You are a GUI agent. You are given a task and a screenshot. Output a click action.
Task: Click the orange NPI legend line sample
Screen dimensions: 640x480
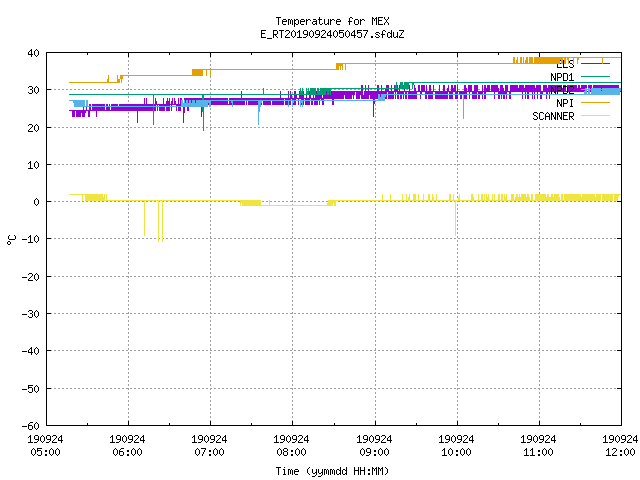point(595,102)
